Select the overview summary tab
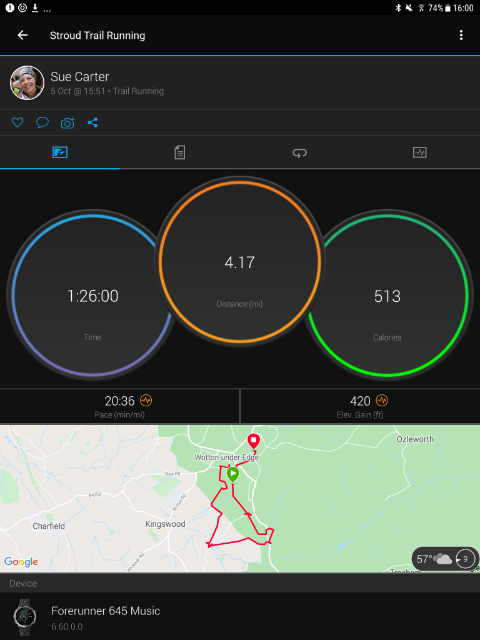This screenshot has width=480, height=640. click(60, 153)
